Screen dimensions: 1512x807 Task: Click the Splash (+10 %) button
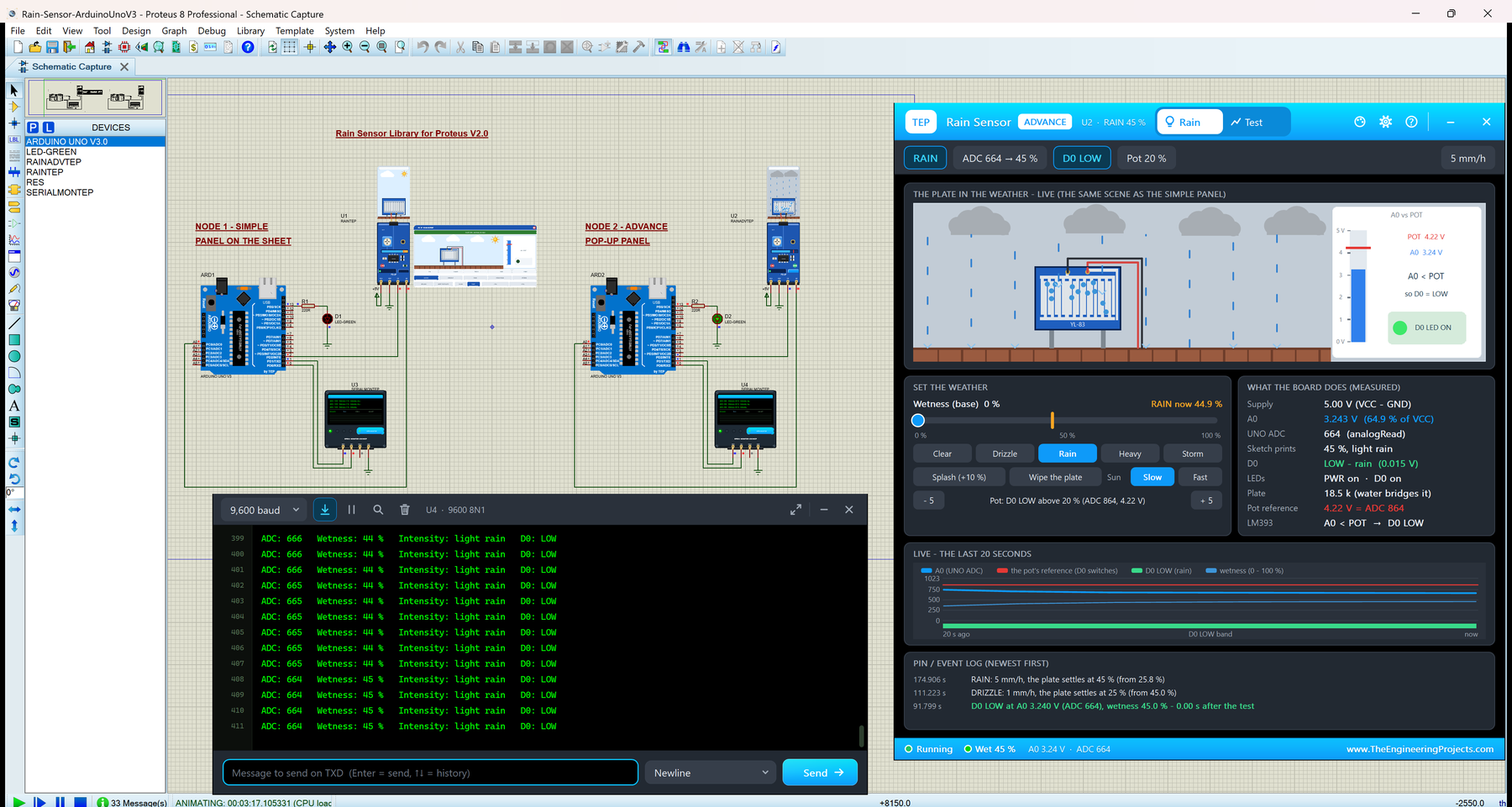(x=958, y=477)
